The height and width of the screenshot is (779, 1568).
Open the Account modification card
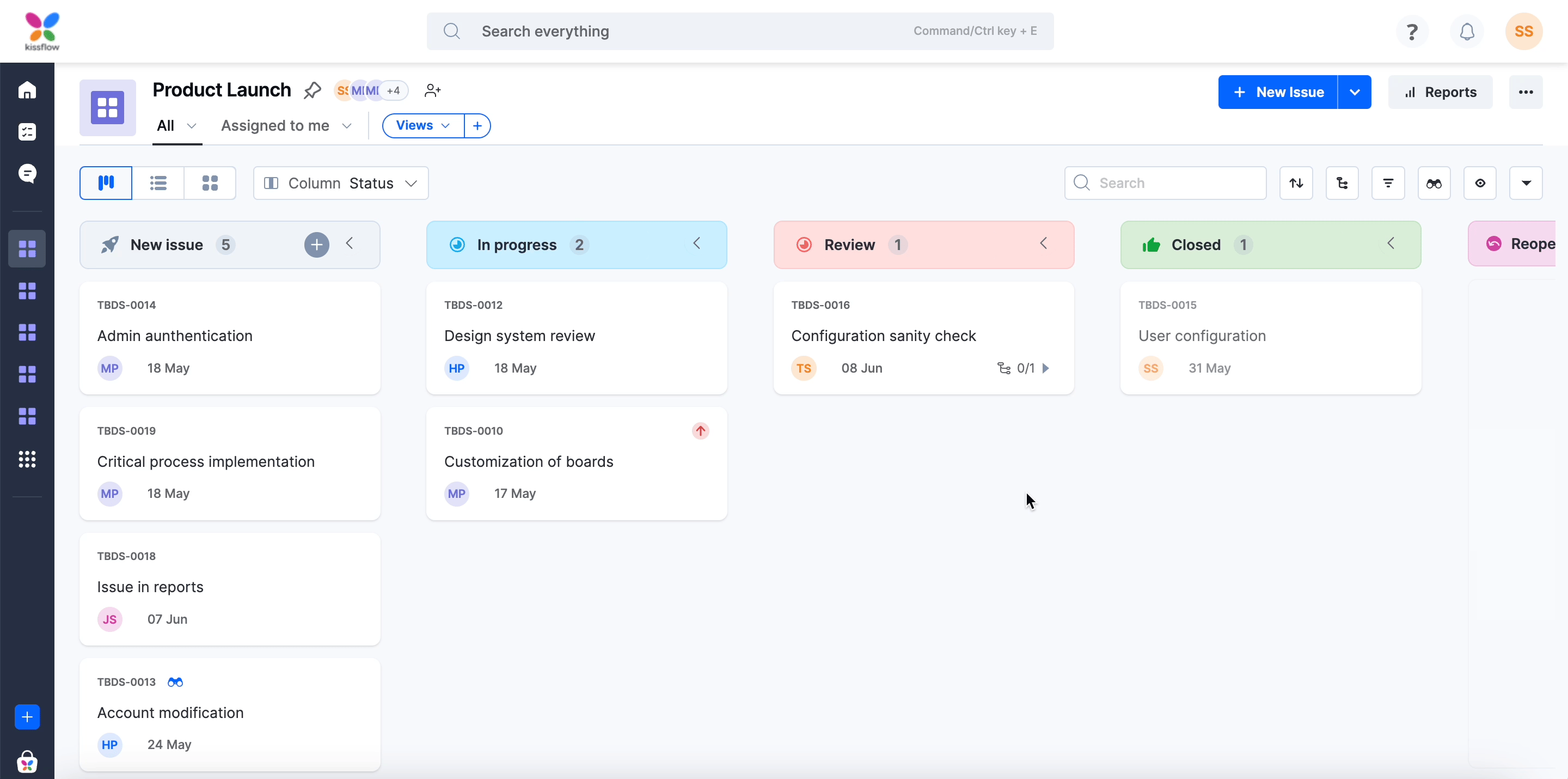(x=229, y=714)
